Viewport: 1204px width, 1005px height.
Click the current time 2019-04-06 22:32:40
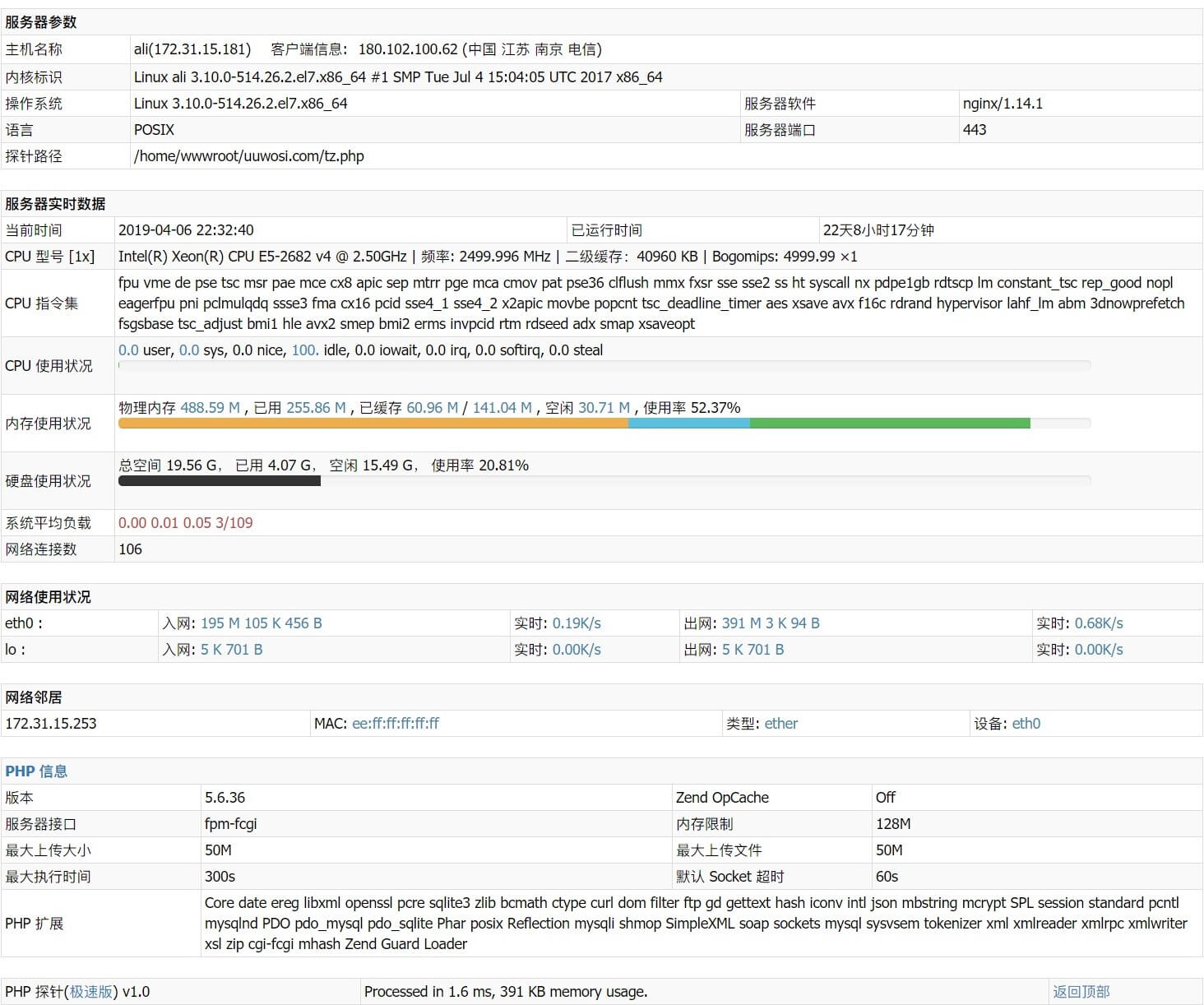tap(186, 230)
